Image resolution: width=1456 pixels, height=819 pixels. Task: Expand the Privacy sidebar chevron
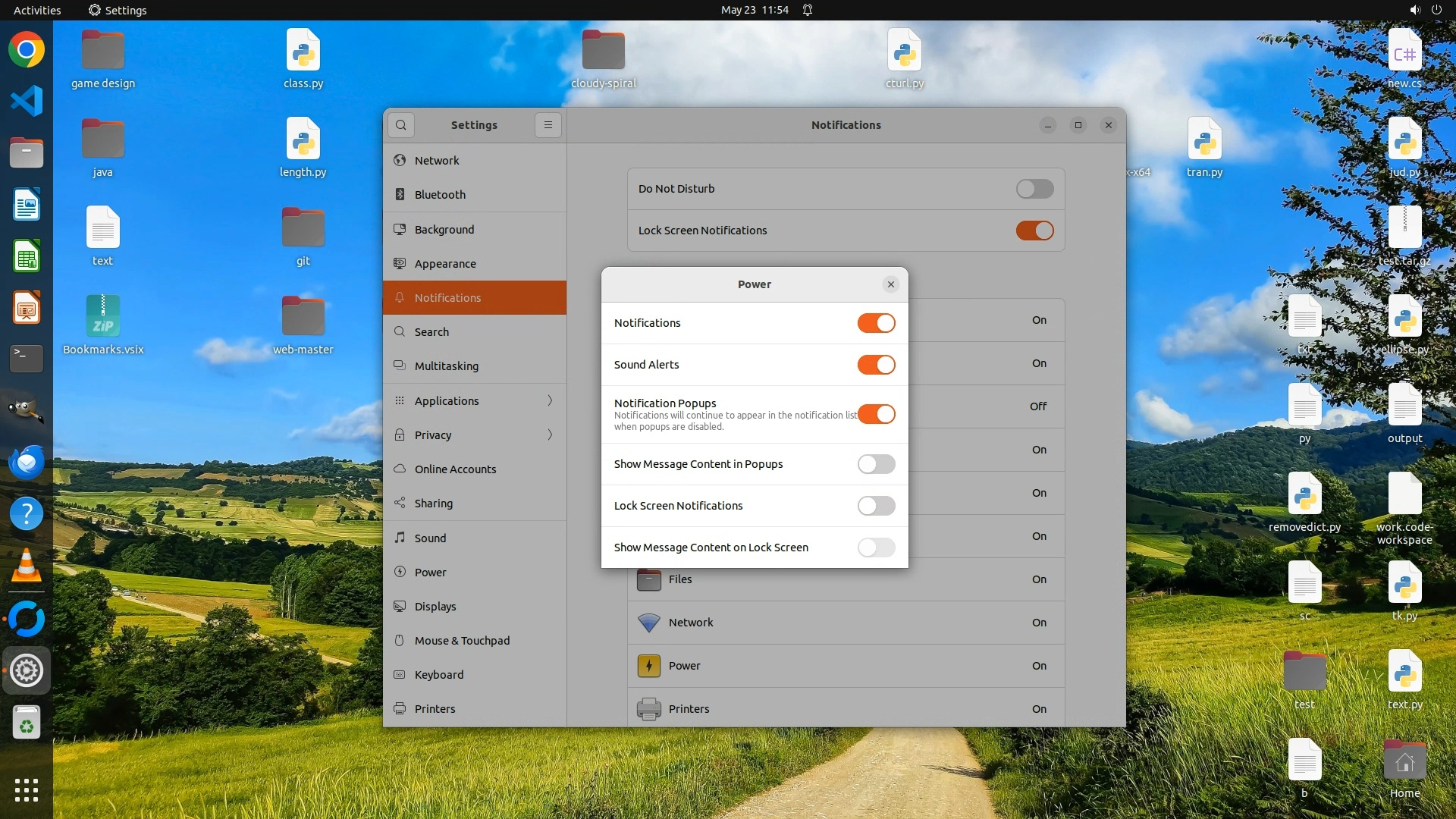click(550, 435)
